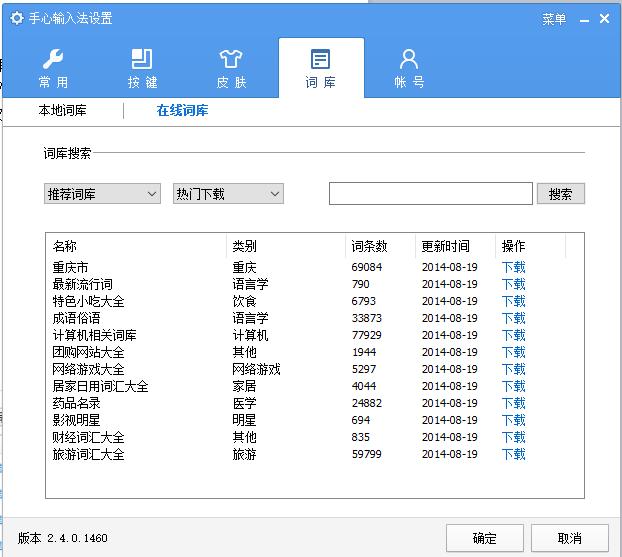622x557 pixels.
Task: Select the 计算机相关词库 row name
Action: click(x=94, y=335)
